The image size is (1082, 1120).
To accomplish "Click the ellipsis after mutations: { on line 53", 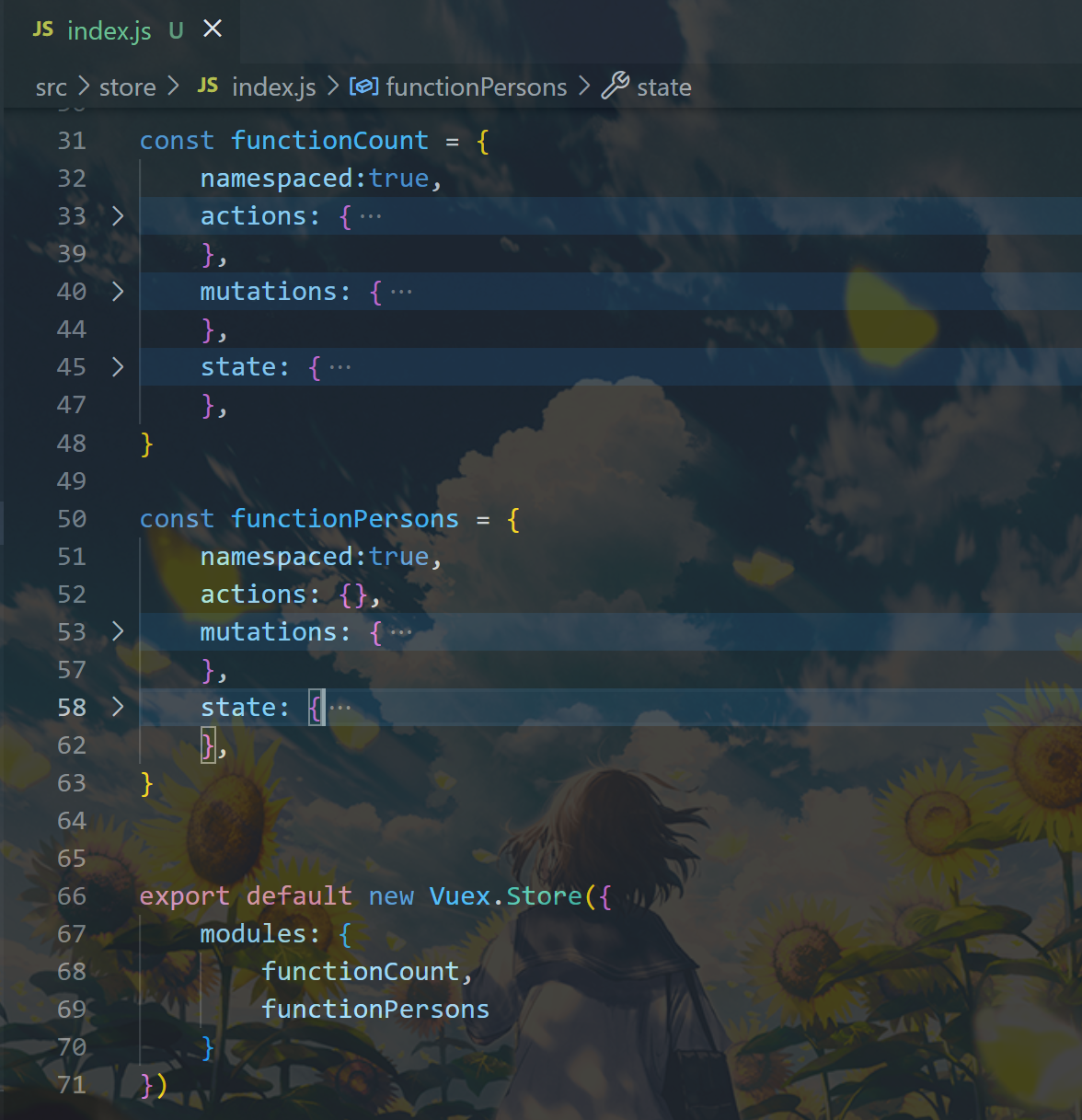I will (x=401, y=632).
